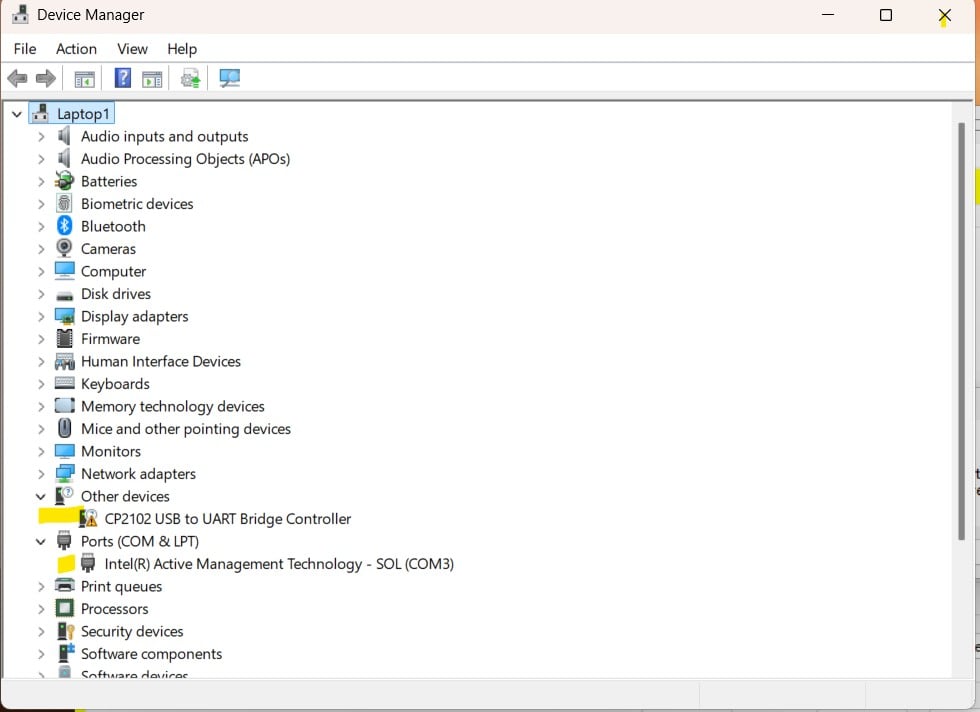Viewport: 980px width, 712px height.
Task: Click the Laptop1 computer icon
Action: [x=41, y=113]
